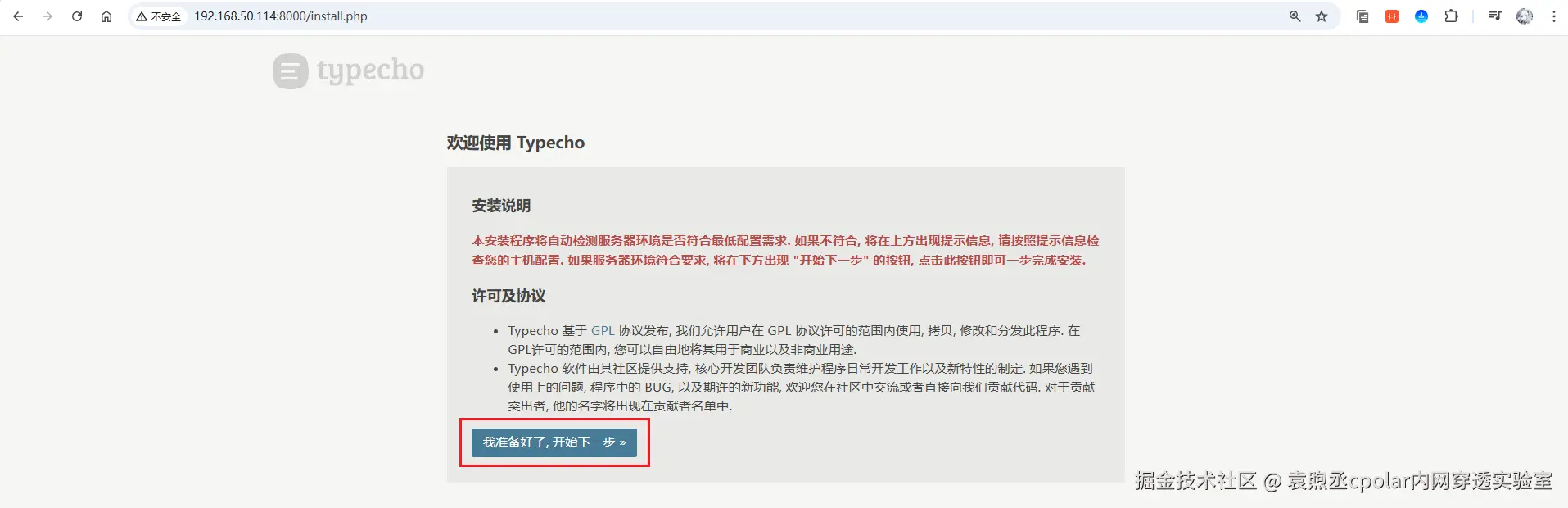
Task: Follow the GPL license link
Action: point(603,331)
